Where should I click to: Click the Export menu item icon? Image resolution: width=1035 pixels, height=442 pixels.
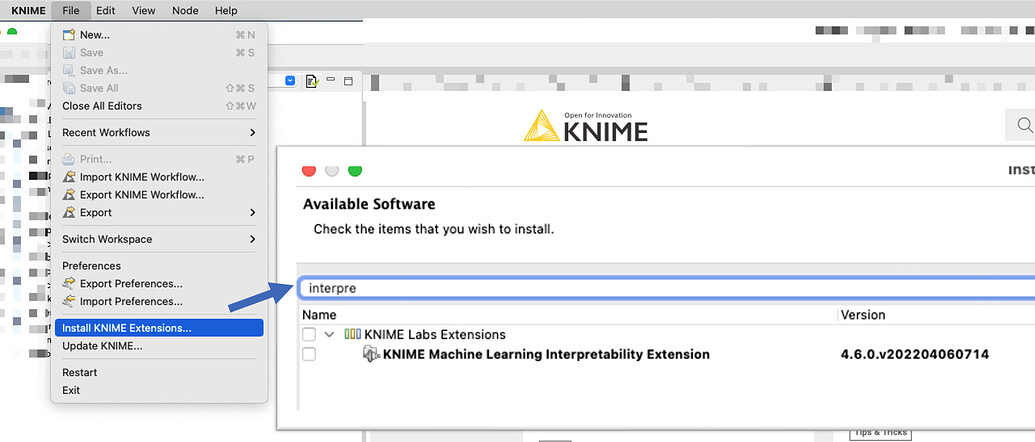69,212
